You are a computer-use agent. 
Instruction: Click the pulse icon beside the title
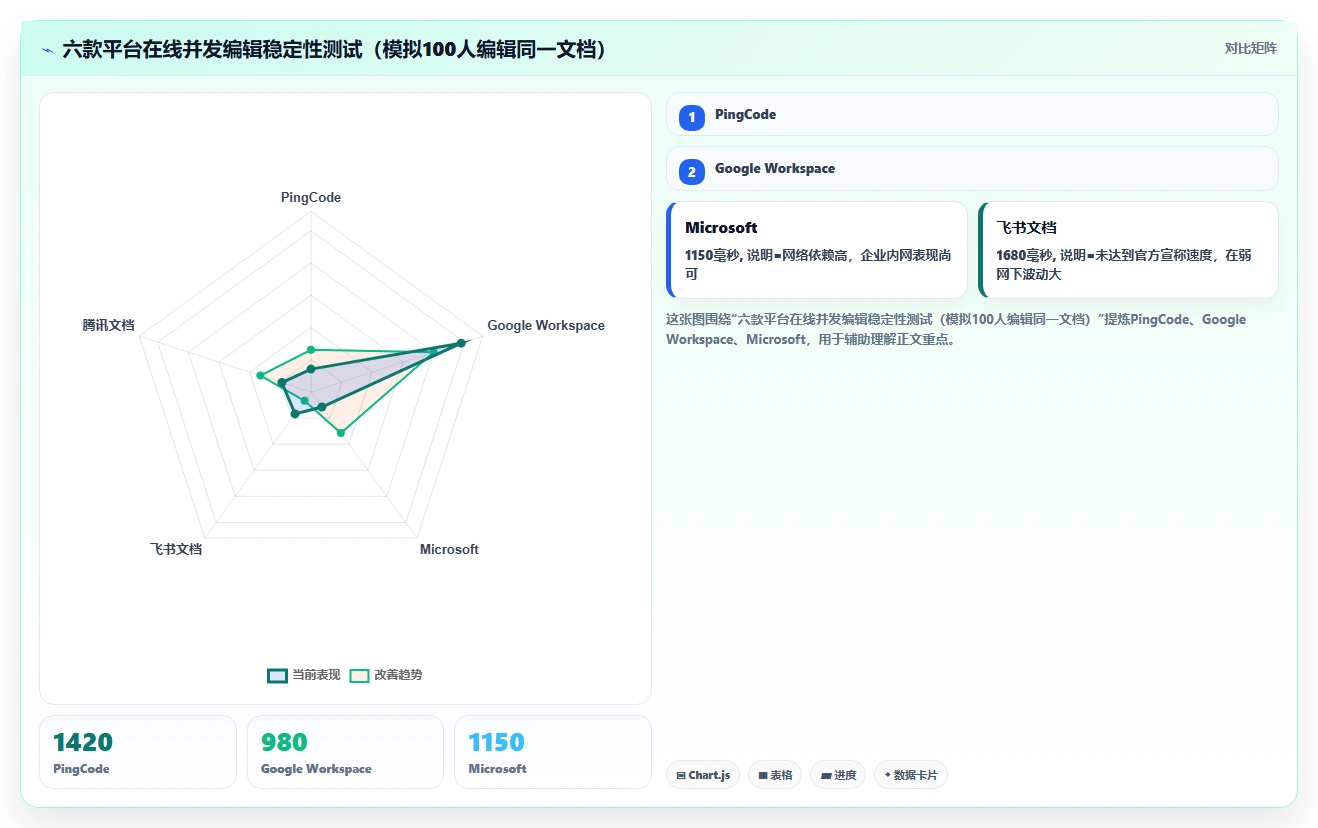coord(47,50)
